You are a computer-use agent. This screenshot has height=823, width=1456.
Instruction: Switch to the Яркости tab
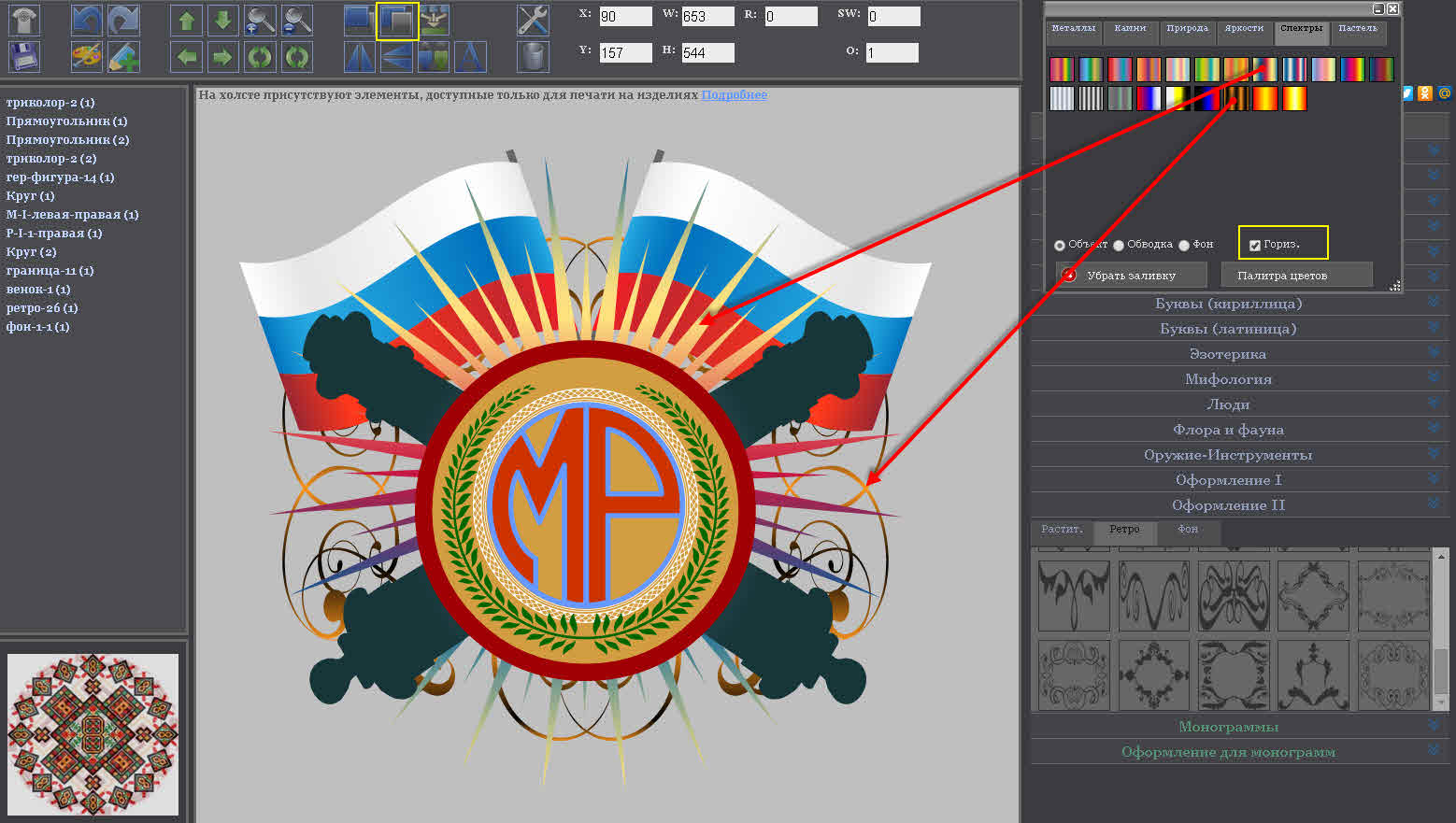(1244, 31)
